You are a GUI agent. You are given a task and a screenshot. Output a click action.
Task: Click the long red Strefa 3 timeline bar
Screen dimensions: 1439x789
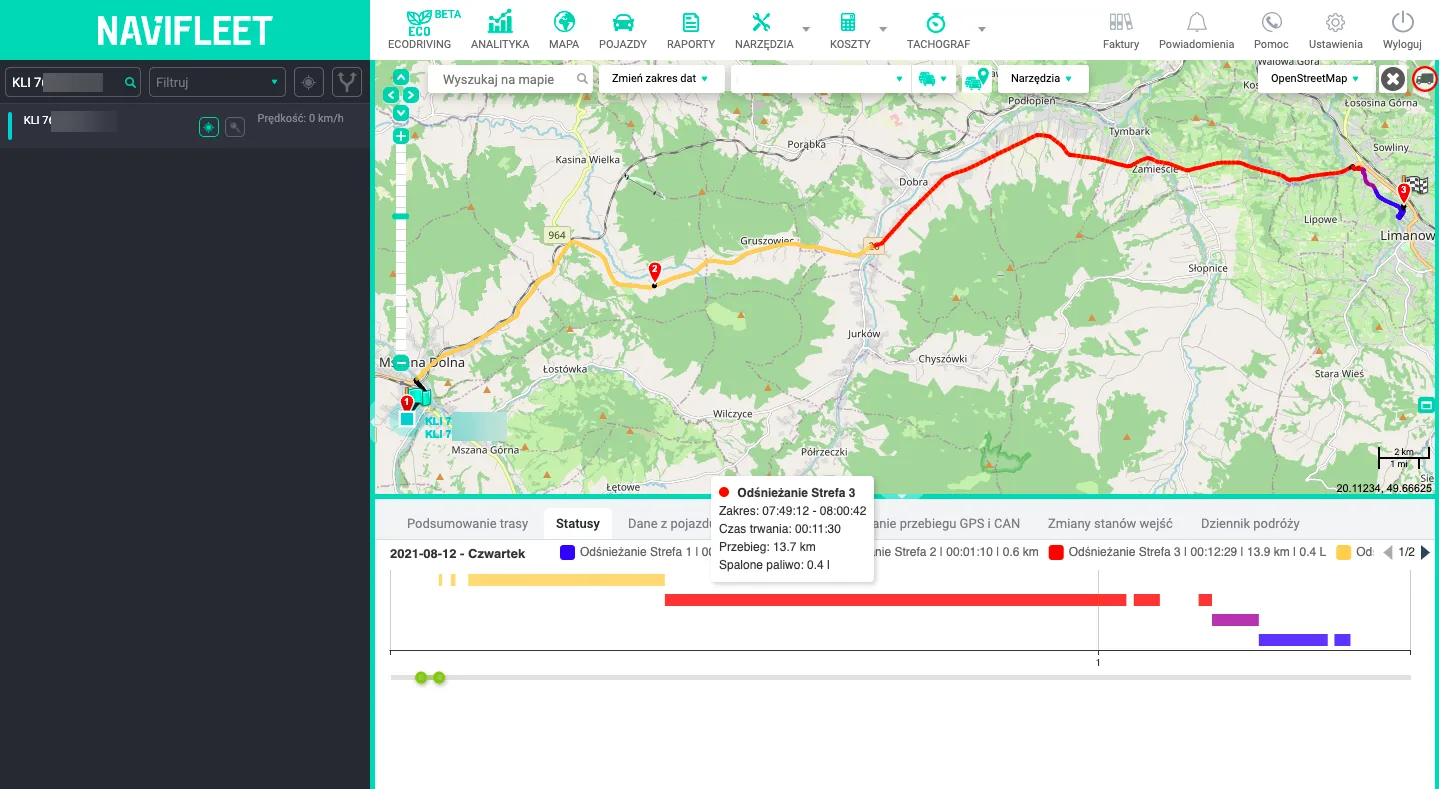[895, 600]
